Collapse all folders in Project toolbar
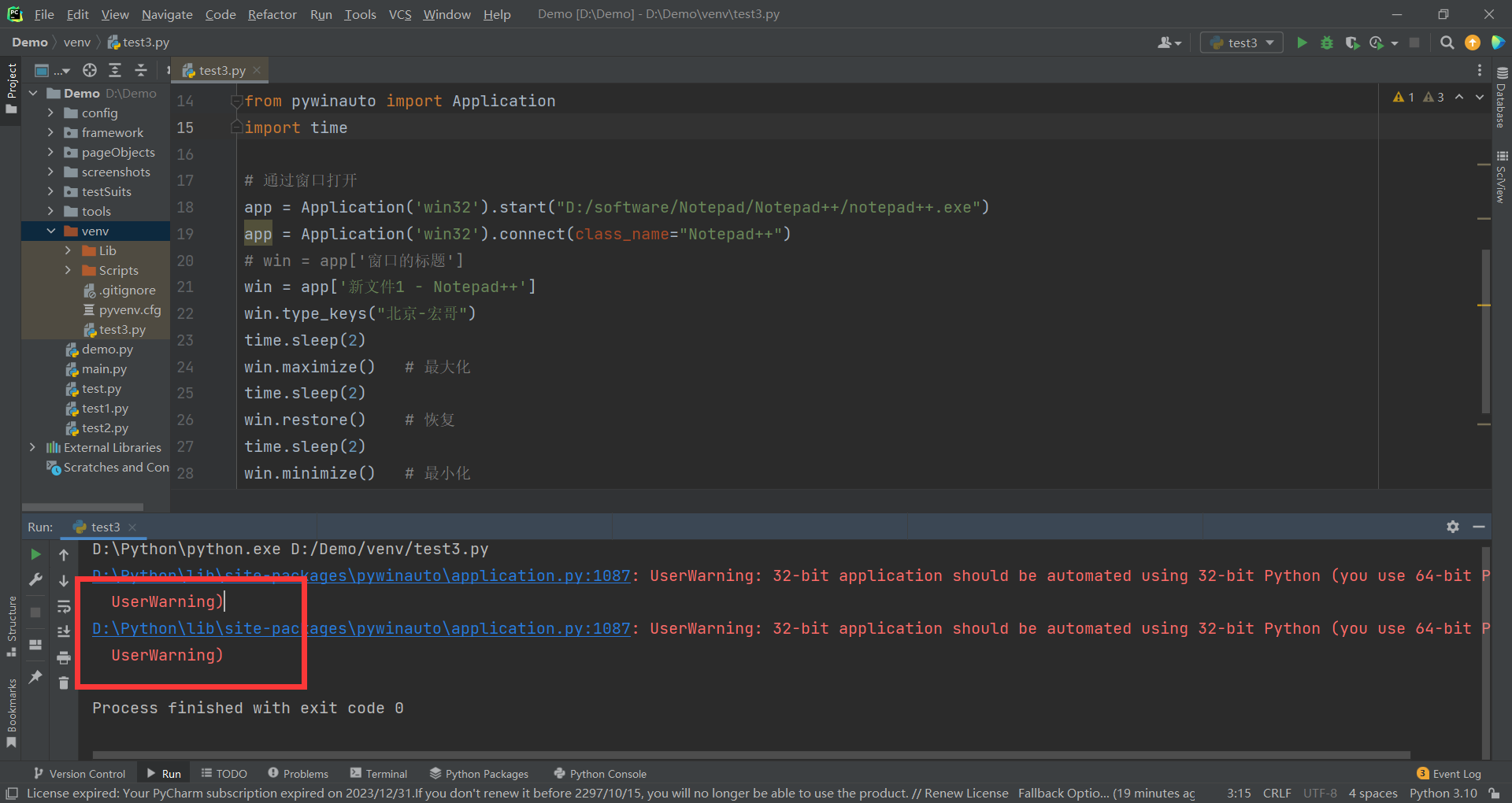This screenshot has width=1512, height=803. coord(141,70)
